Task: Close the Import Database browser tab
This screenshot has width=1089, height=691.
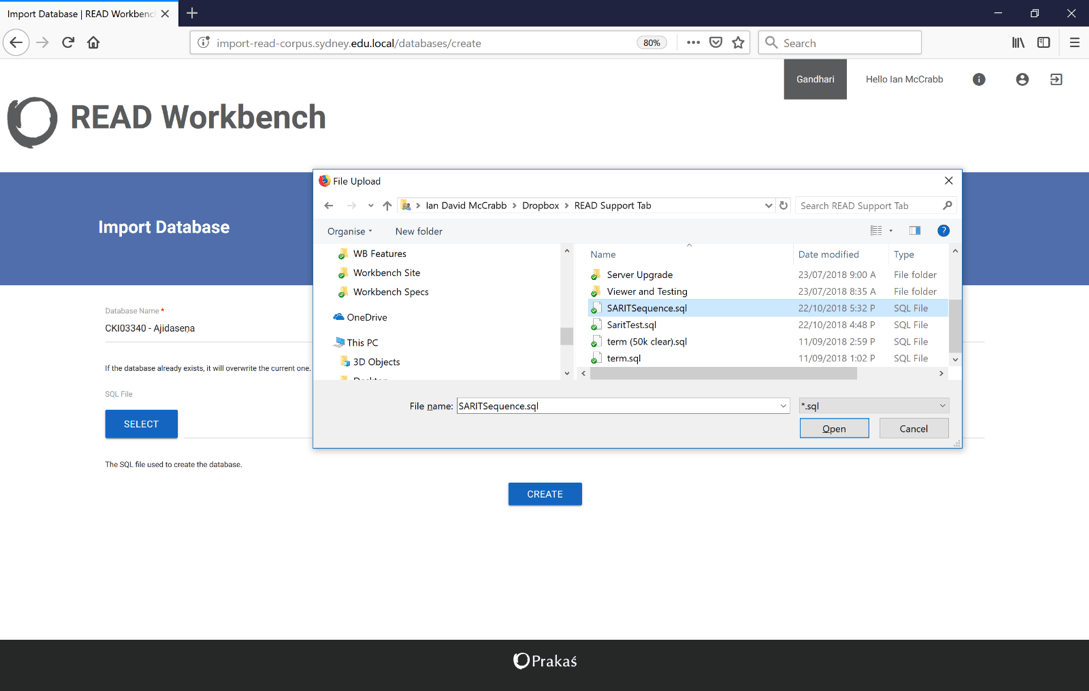Action: click(x=165, y=13)
